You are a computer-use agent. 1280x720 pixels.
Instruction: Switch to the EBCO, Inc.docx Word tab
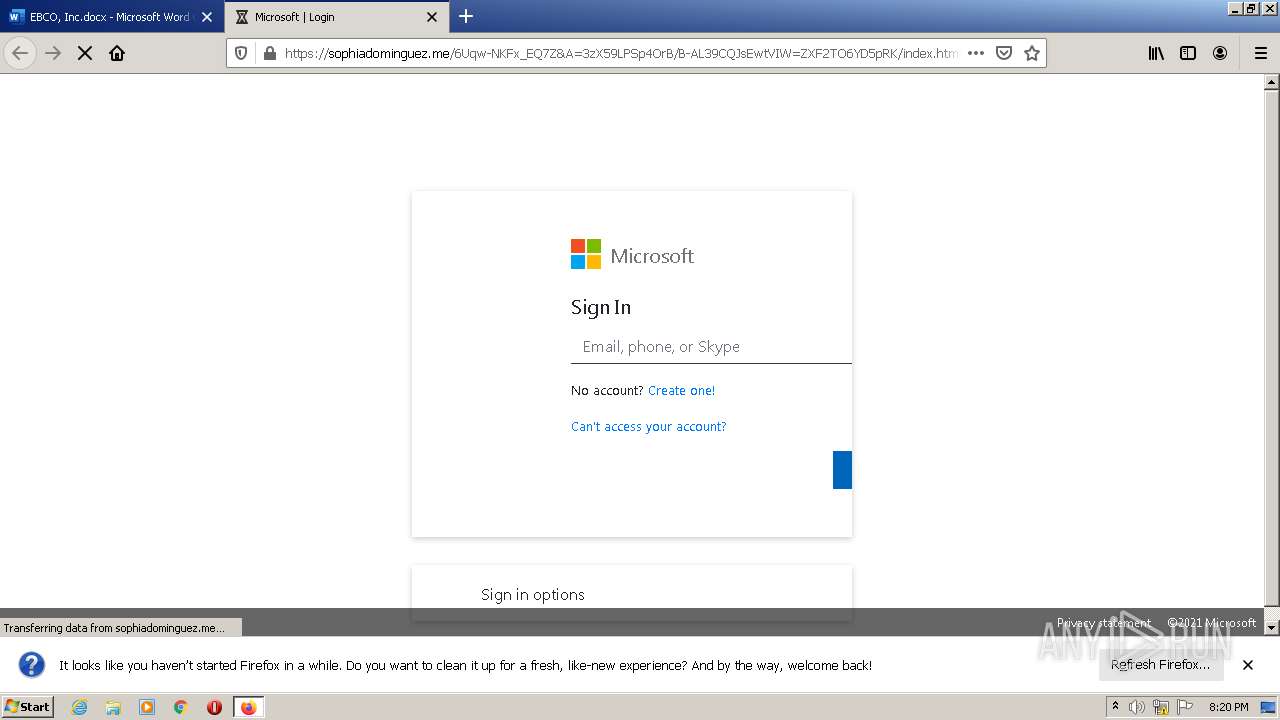click(110, 17)
